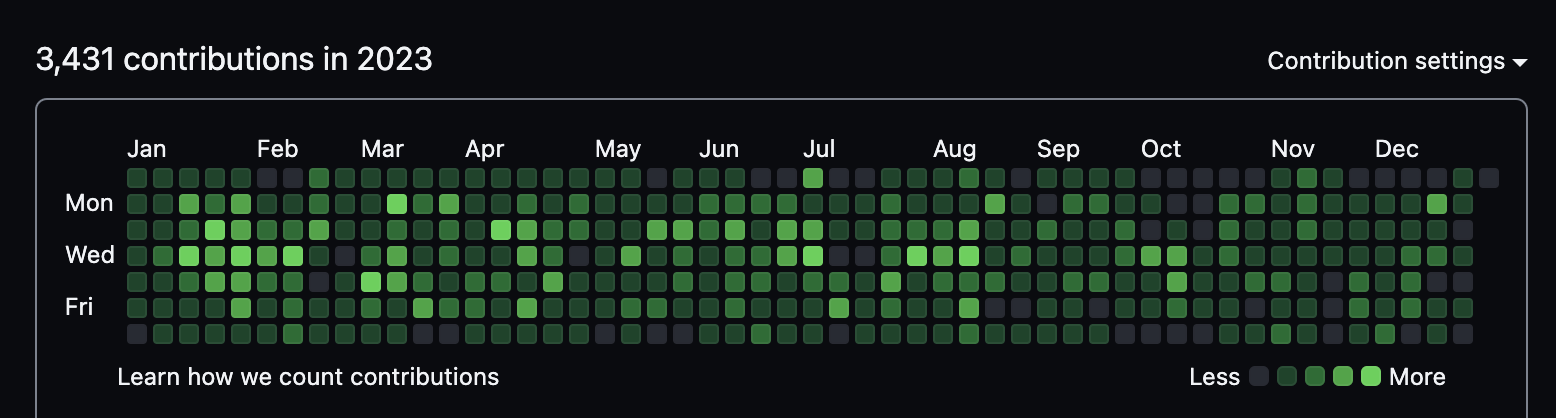1556x418 pixels.
Task: Select the first Sunday cell under the Jan label
Action: pyautogui.click(x=137, y=178)
